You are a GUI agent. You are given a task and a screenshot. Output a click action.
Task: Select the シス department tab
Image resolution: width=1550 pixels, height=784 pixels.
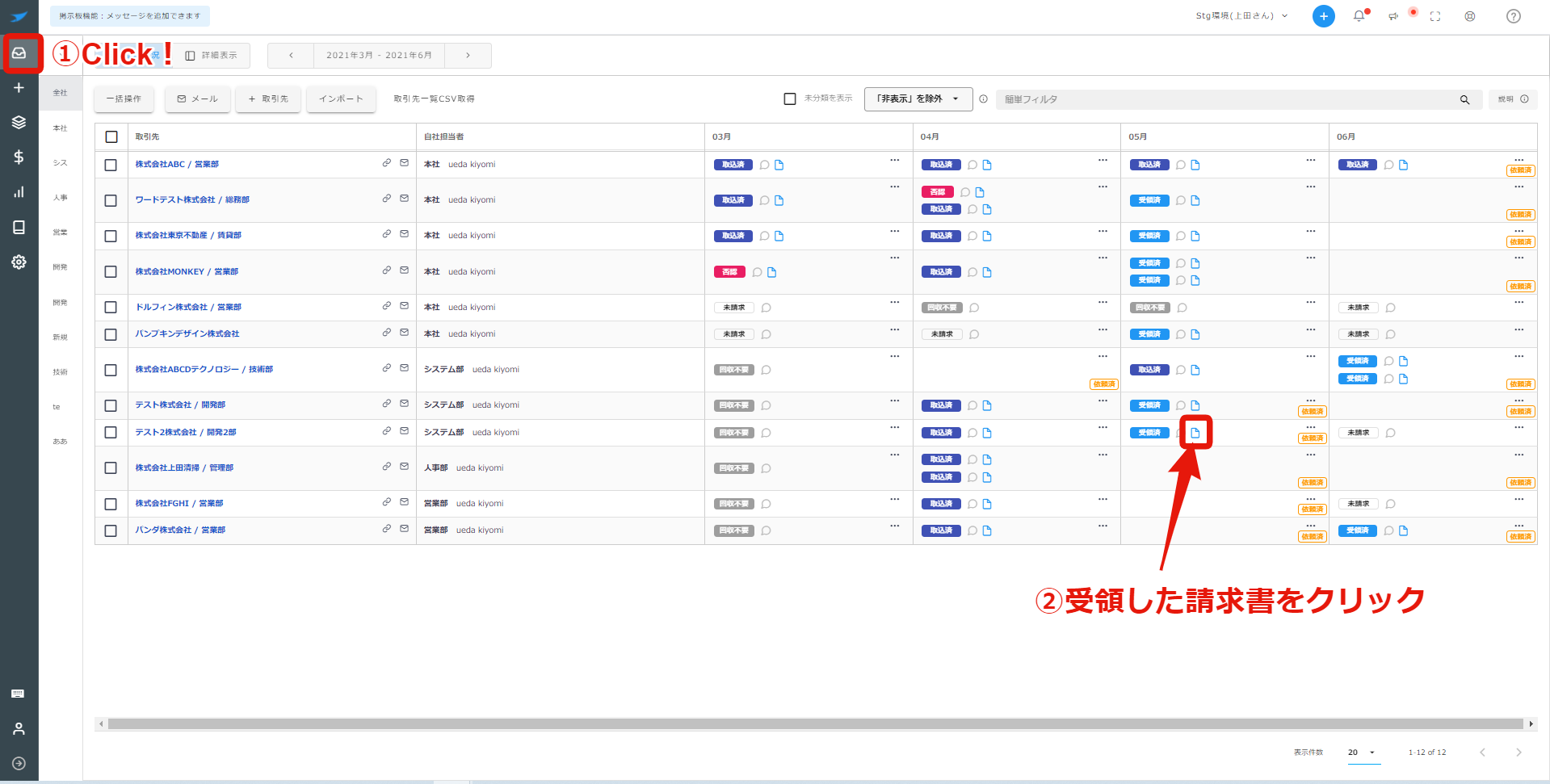coord(61,163)
